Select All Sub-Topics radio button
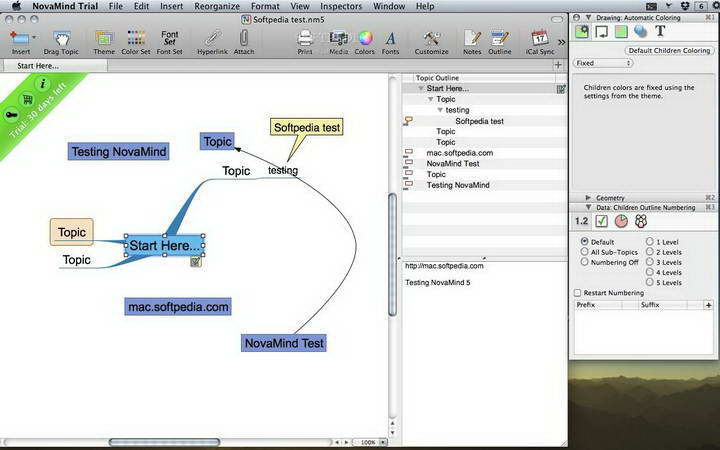This screenshot has width=720, height=450. tap(584, 252)
